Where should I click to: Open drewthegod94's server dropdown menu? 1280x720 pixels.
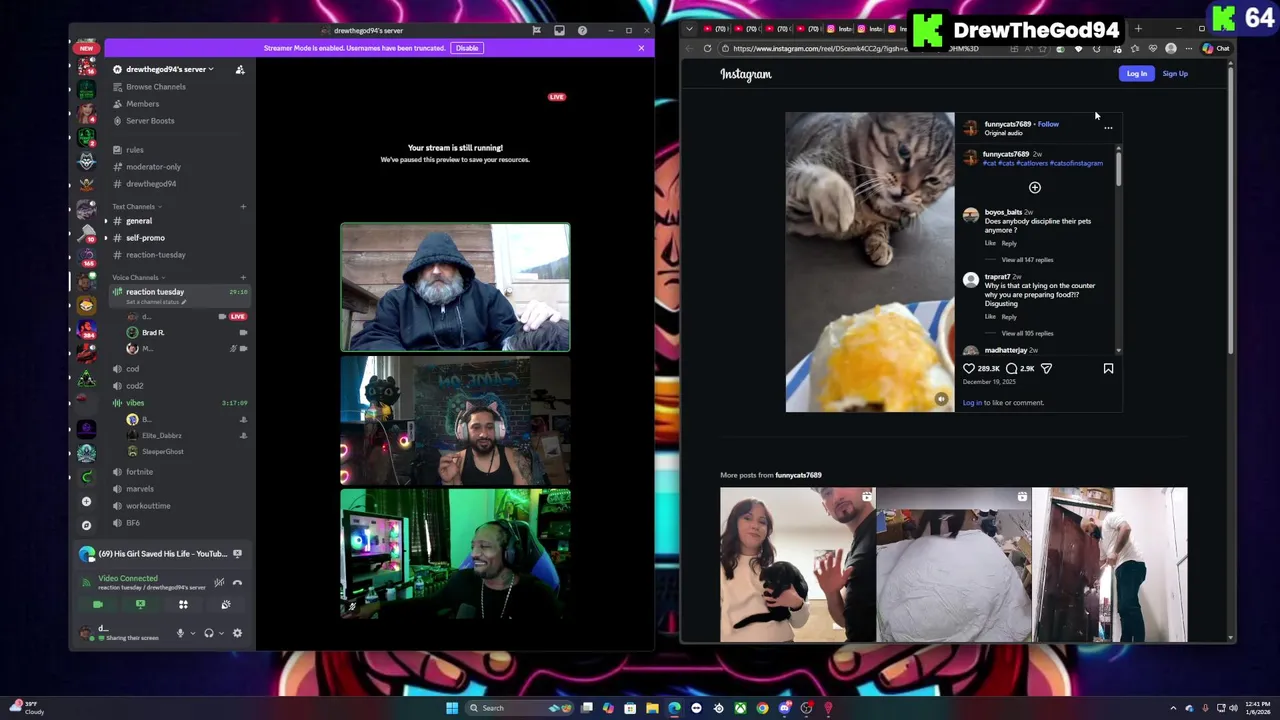click(163, 69)
